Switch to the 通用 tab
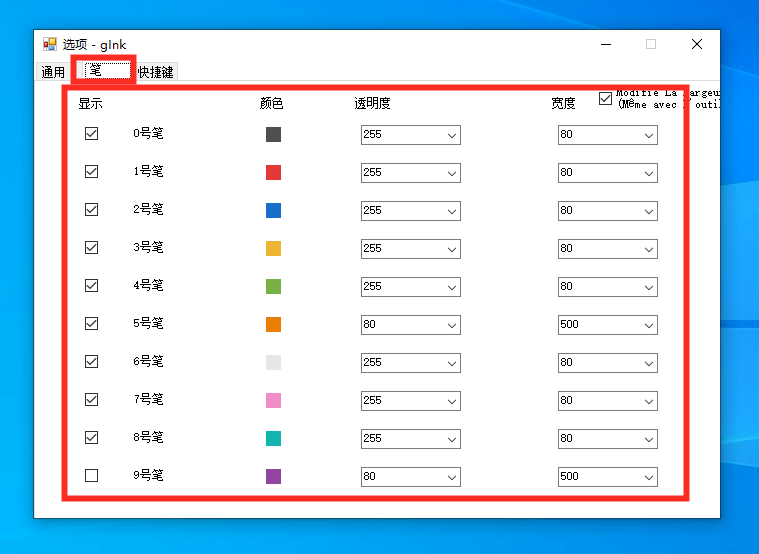 click(x=53, y=72)
